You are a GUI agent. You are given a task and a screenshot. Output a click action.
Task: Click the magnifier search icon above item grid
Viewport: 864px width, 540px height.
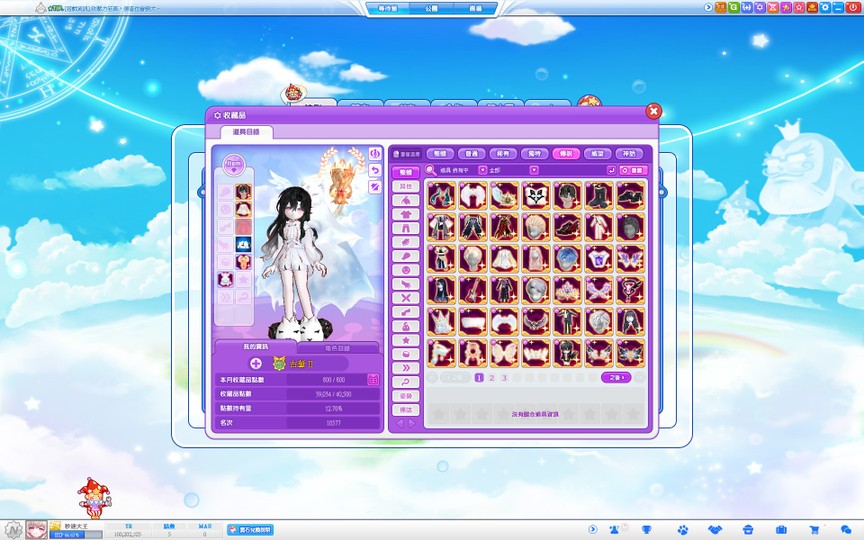(431, 170)
